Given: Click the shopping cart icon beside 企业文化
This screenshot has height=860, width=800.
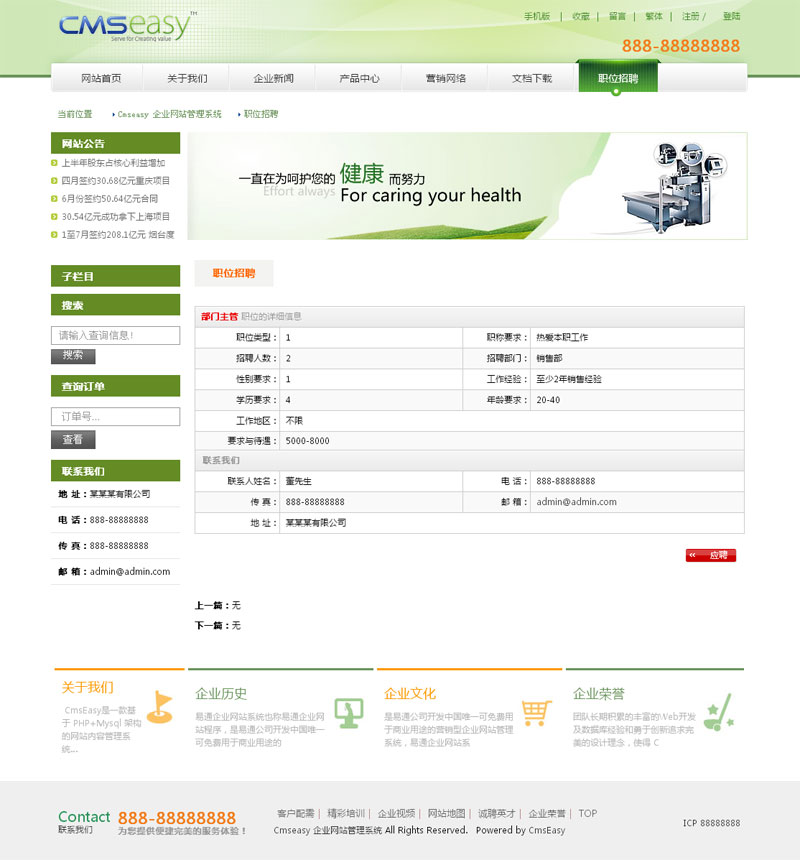Looking at the screenshot, I should click(x=537, y=712).
